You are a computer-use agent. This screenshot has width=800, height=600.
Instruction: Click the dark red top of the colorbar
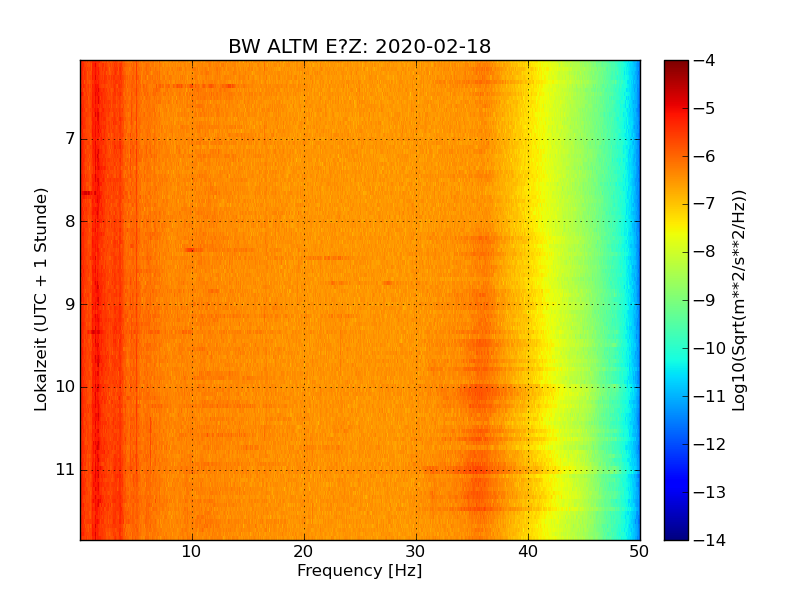pos(676,69)
